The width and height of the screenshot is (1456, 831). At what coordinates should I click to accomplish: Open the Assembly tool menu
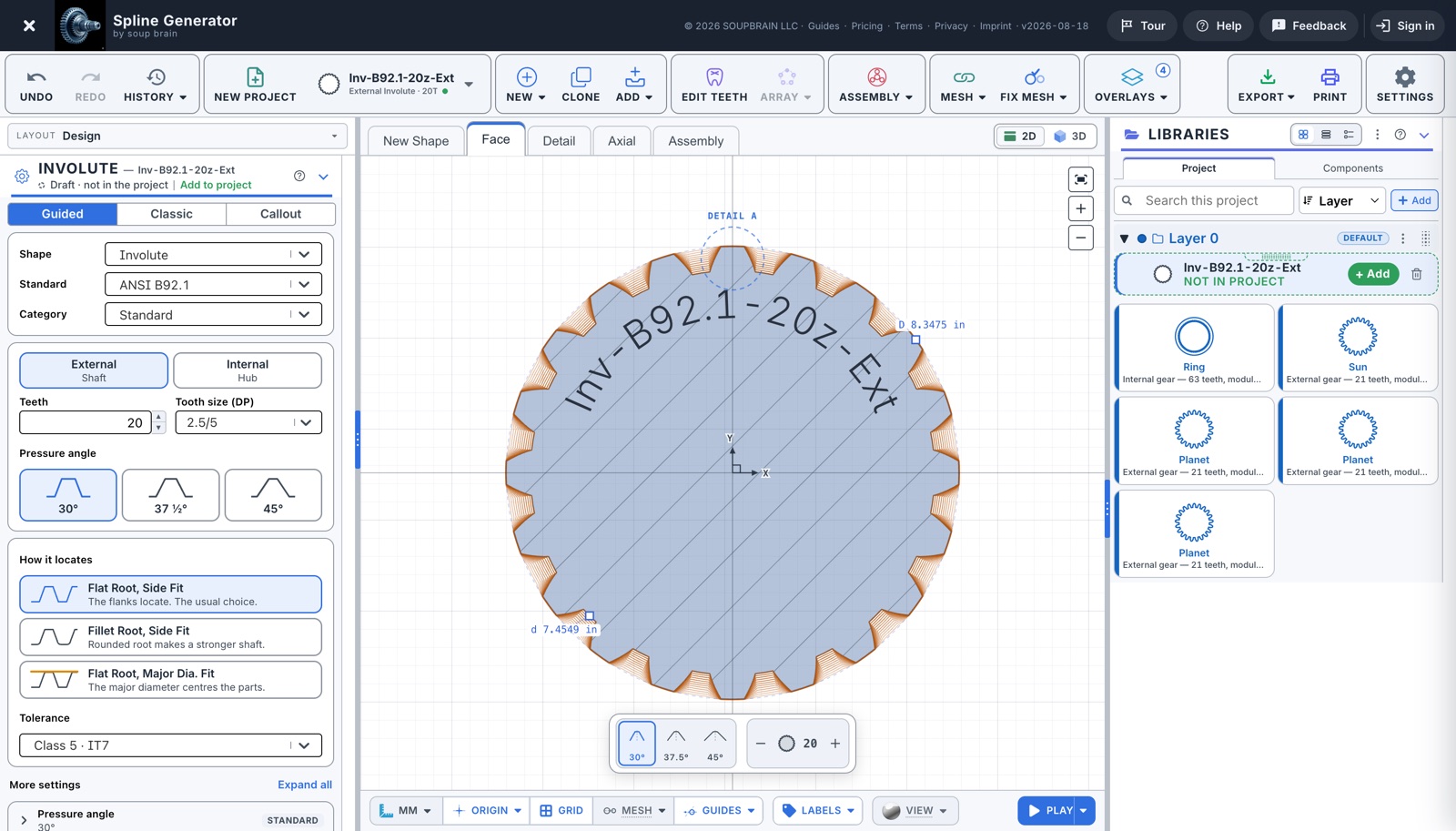pos(876,84)
